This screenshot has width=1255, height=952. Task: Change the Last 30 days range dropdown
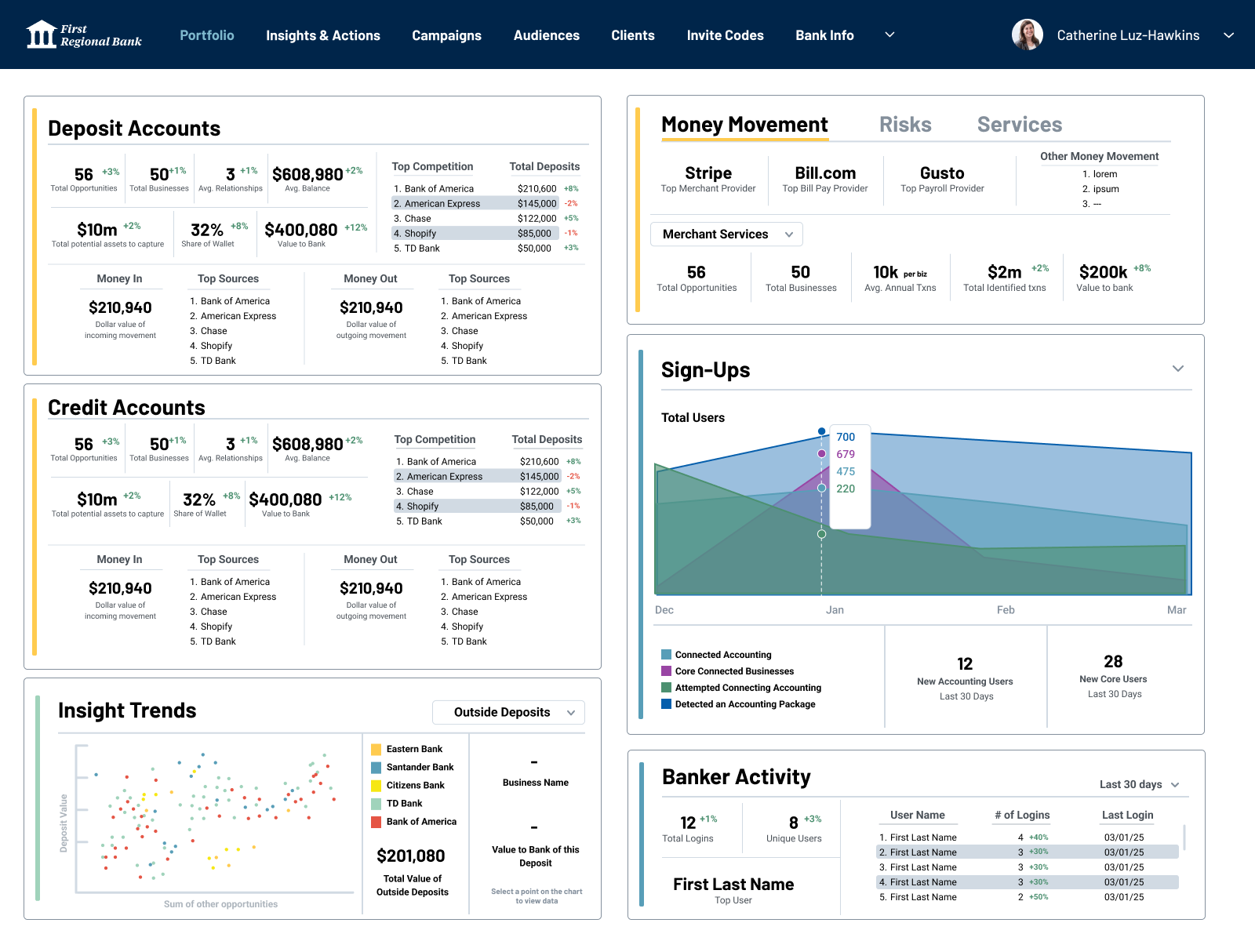click(1139, 784)
